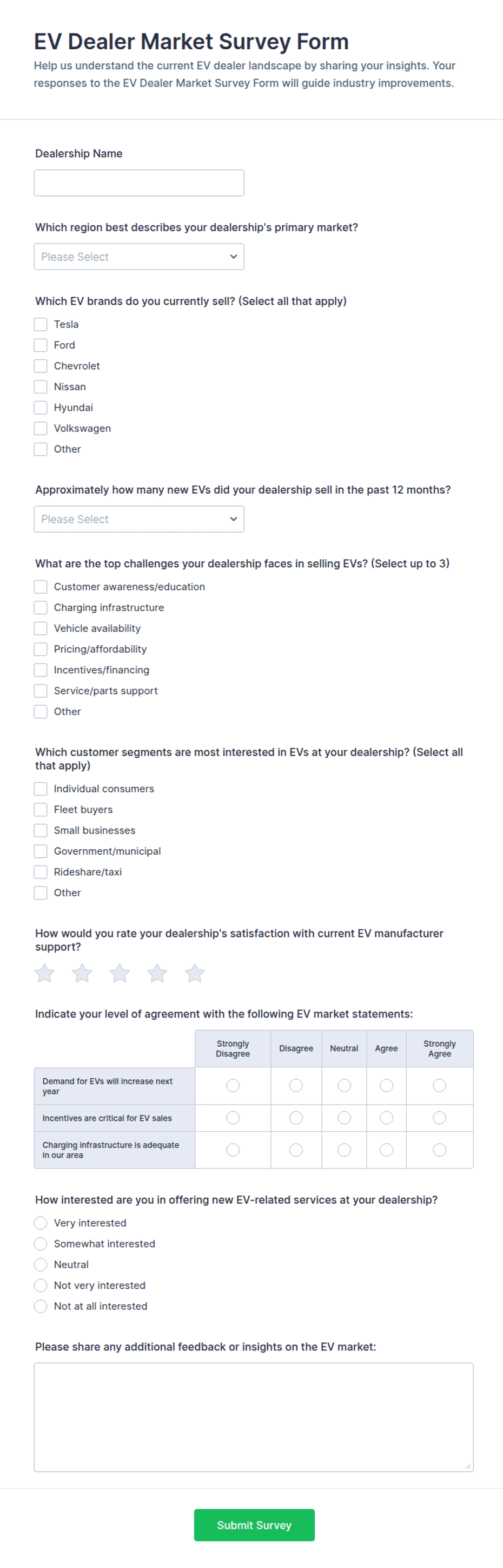Give a five-star satisfaction rating
The width and height of the screenshot is (503, 1568).
195,973
